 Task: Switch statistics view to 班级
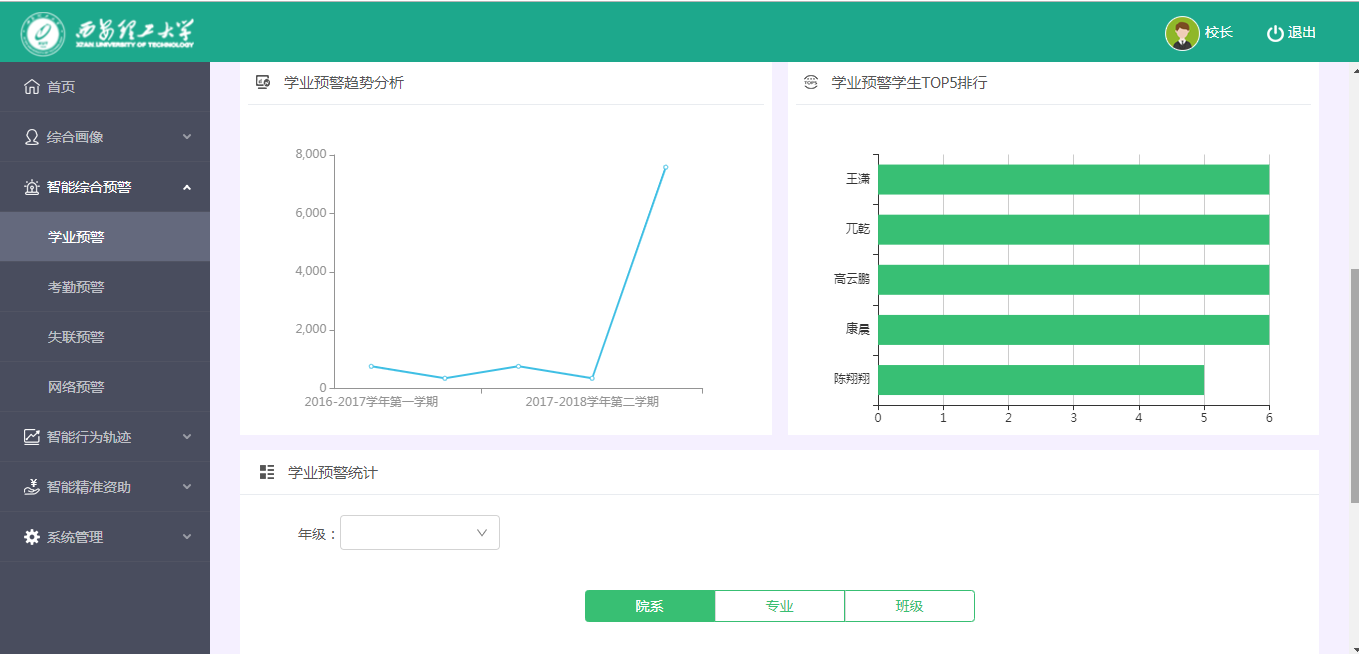pyautogui.click(x=909, y=606)
